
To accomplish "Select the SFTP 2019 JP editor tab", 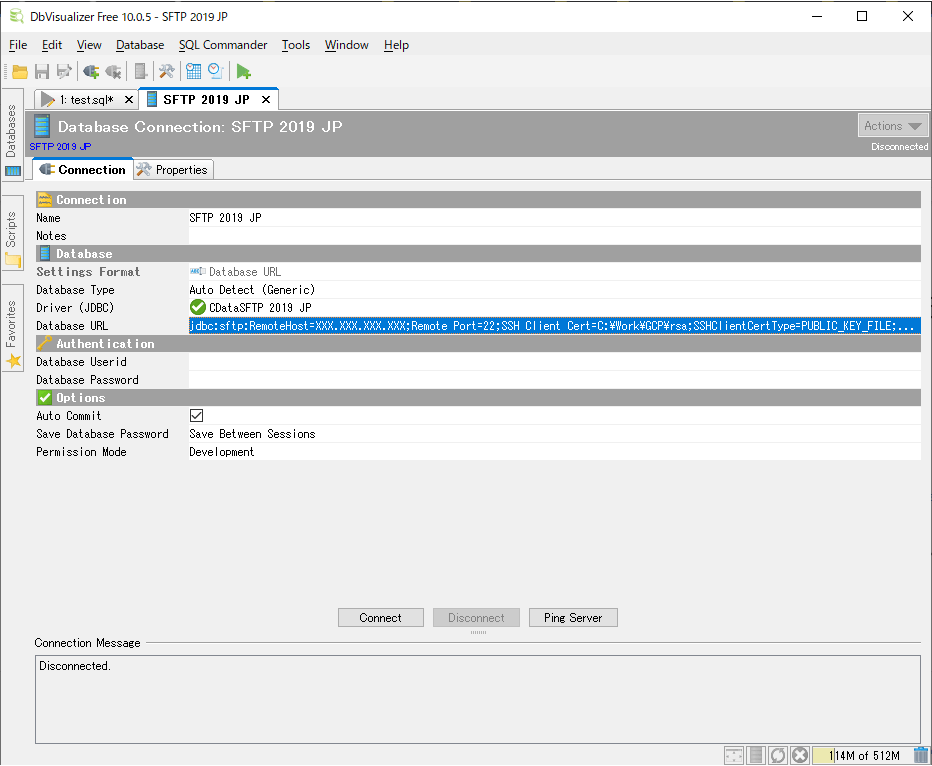I will (x=206, y=100).
